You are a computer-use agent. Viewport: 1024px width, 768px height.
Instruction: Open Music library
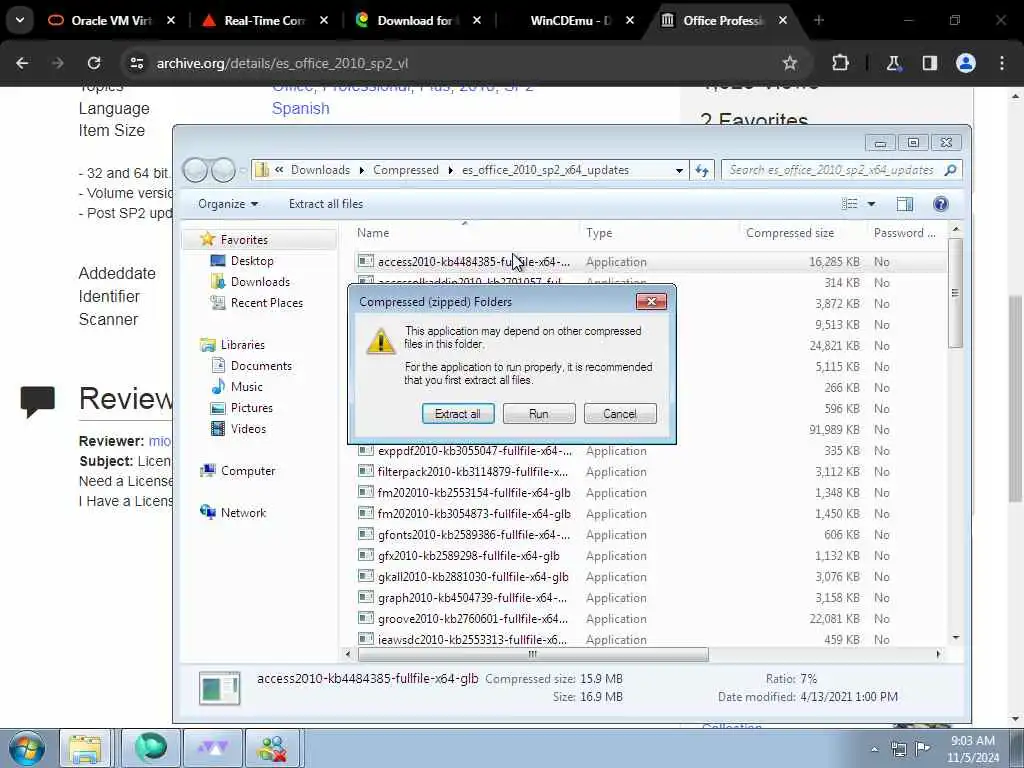[246, 387]
